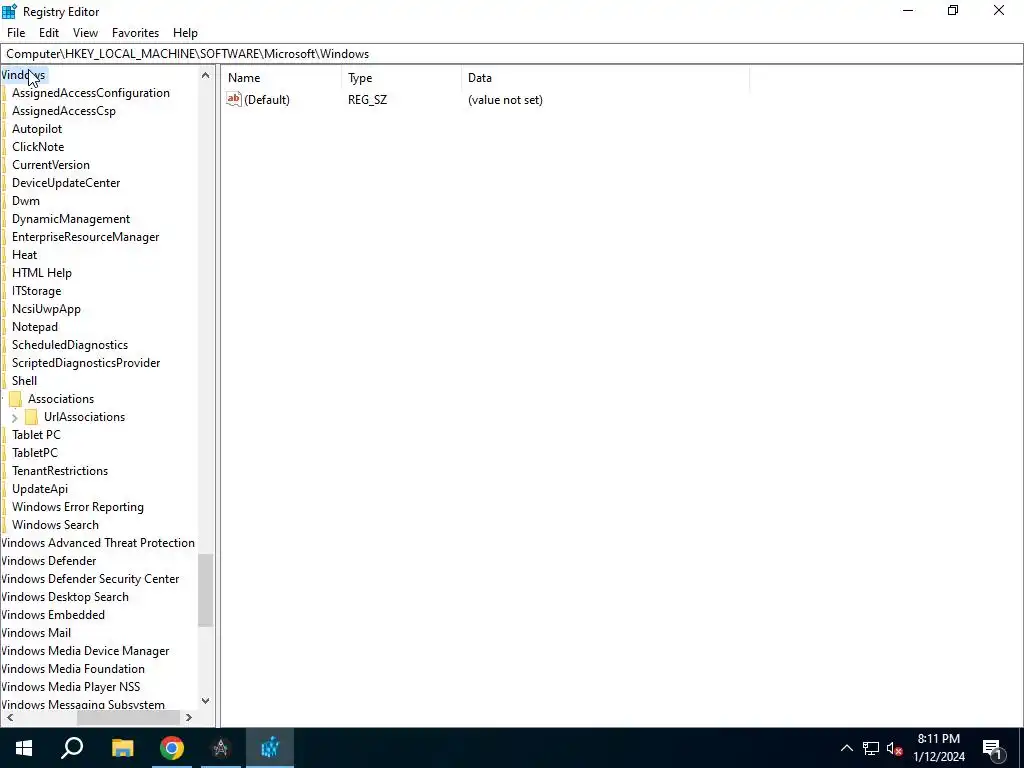The height and width of the screenshot is (768, 1024).
Task: Select the ScriptedDiagnosticsProvider key
Action: [x=86, y=363]
